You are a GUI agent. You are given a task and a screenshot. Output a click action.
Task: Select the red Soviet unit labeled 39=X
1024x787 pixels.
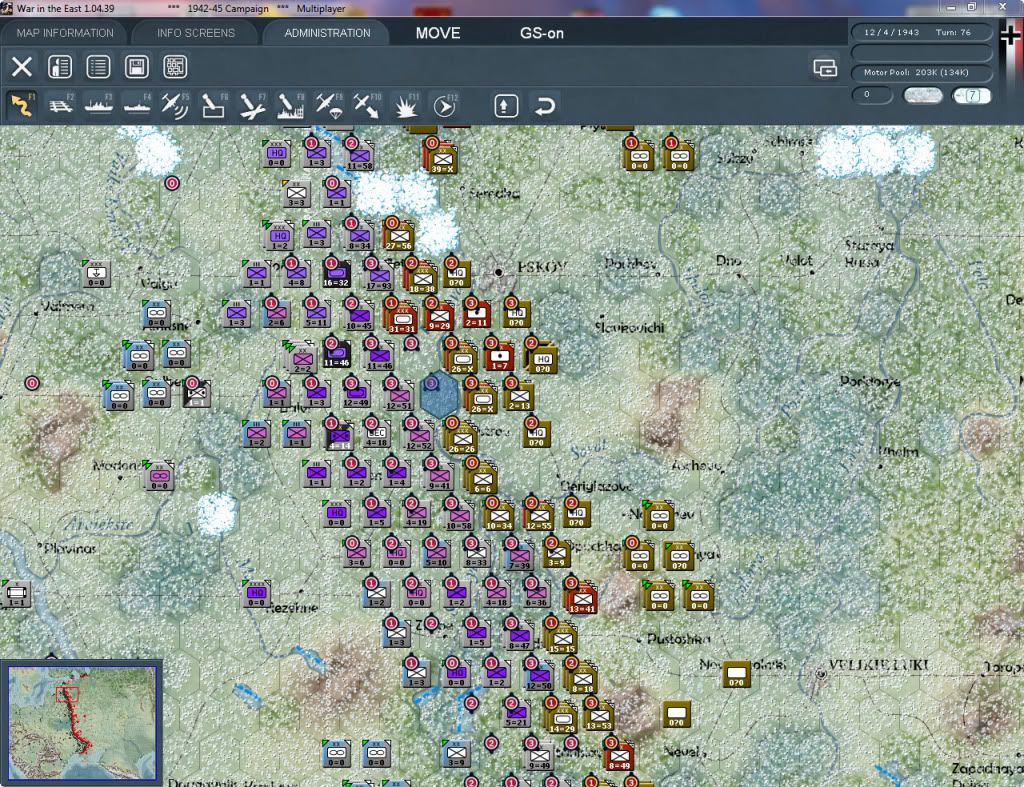click(x=442, y=159)
